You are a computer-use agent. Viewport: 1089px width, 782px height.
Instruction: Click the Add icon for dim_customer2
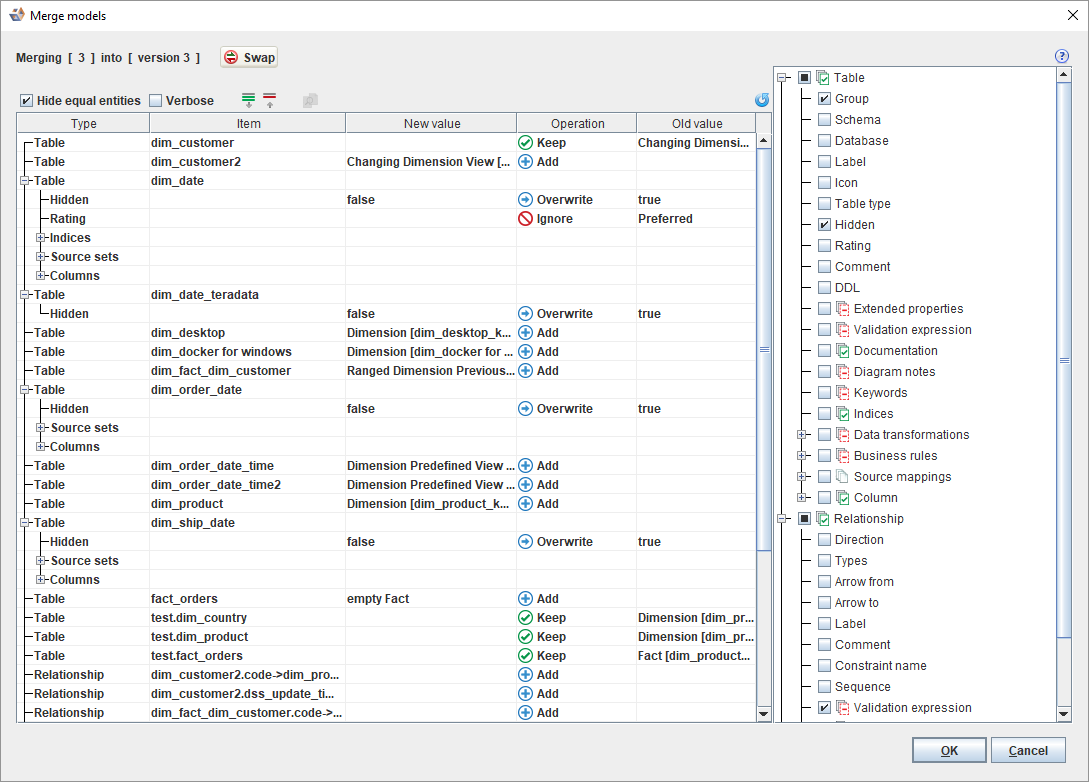coord(525,162)
